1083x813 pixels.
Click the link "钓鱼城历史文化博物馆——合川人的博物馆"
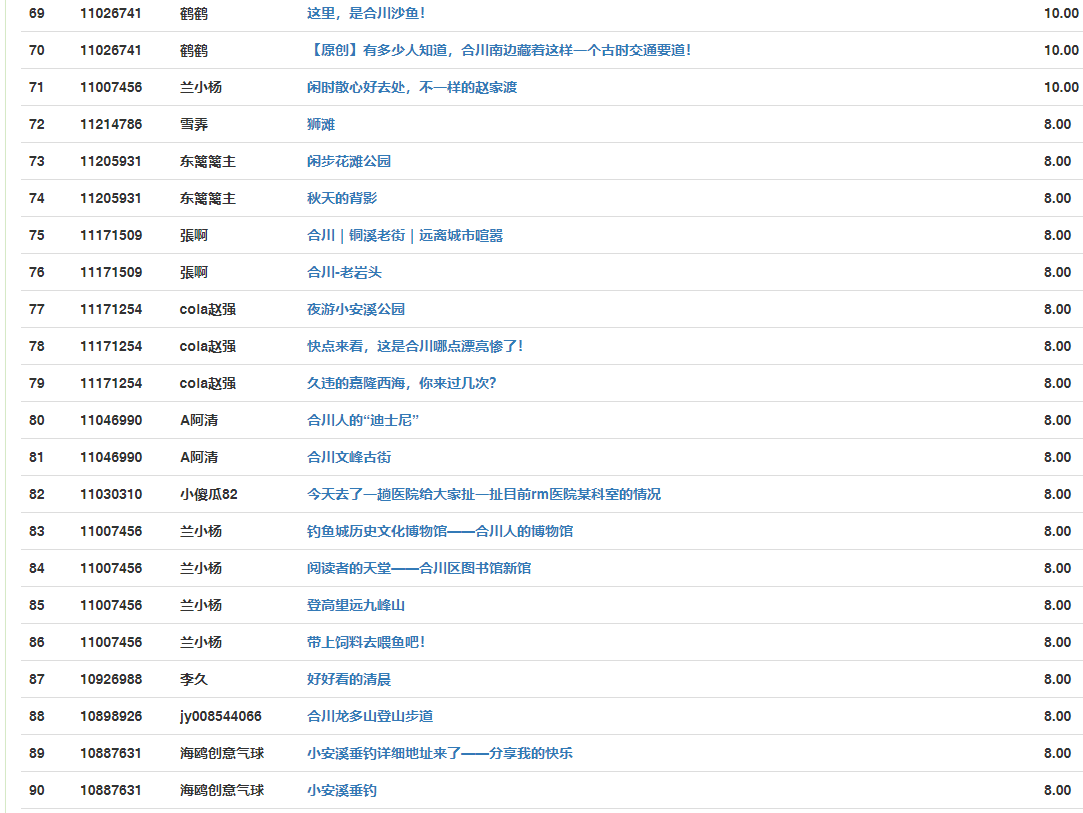point(439,532)
